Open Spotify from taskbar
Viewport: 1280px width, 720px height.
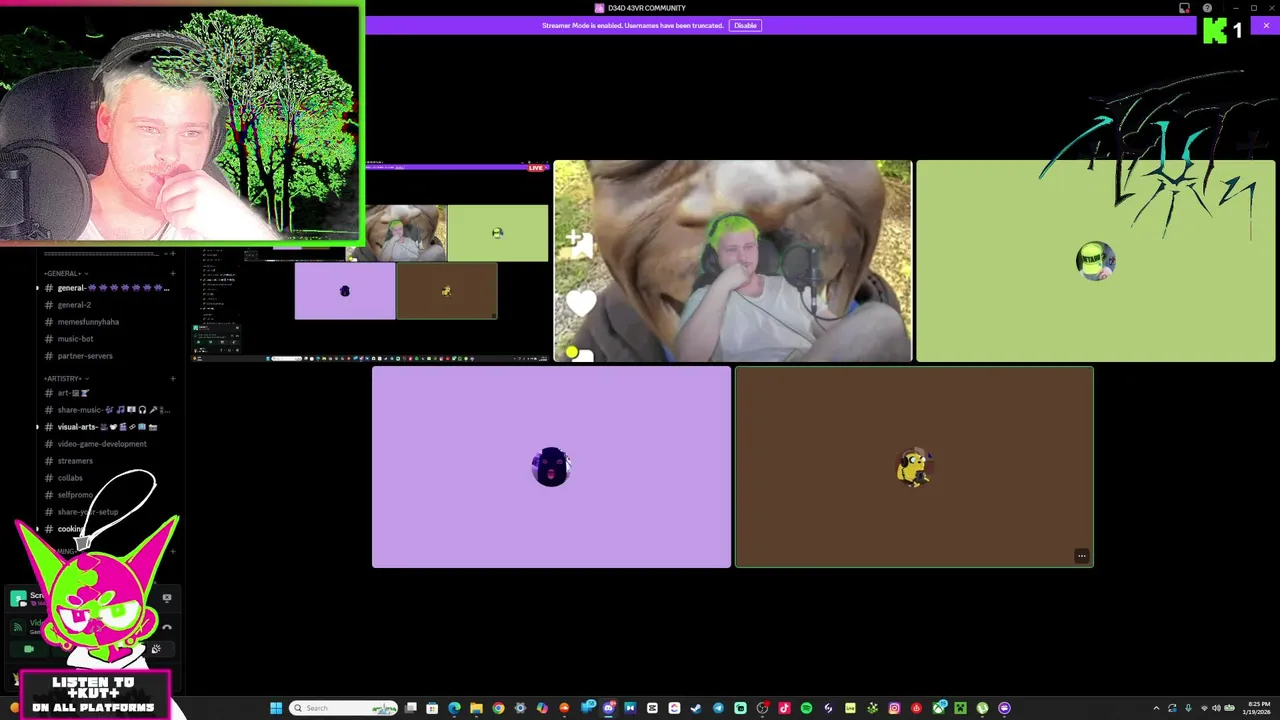806,708
